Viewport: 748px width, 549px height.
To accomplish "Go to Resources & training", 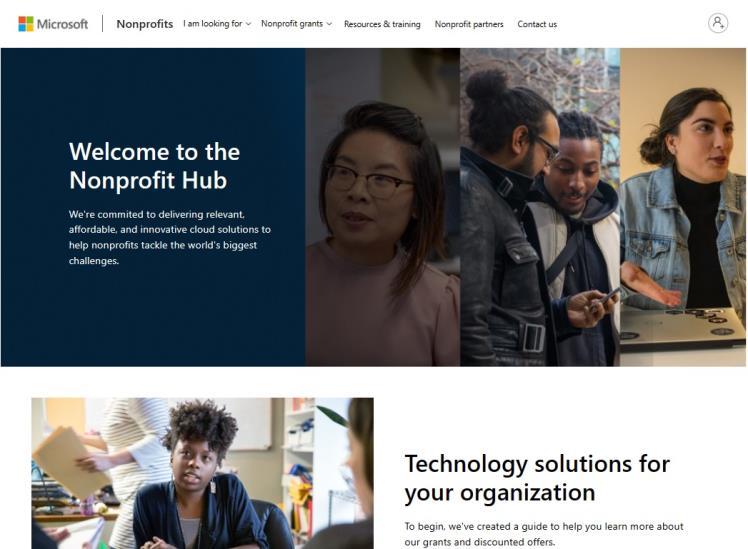I will (x=382, y=24).
